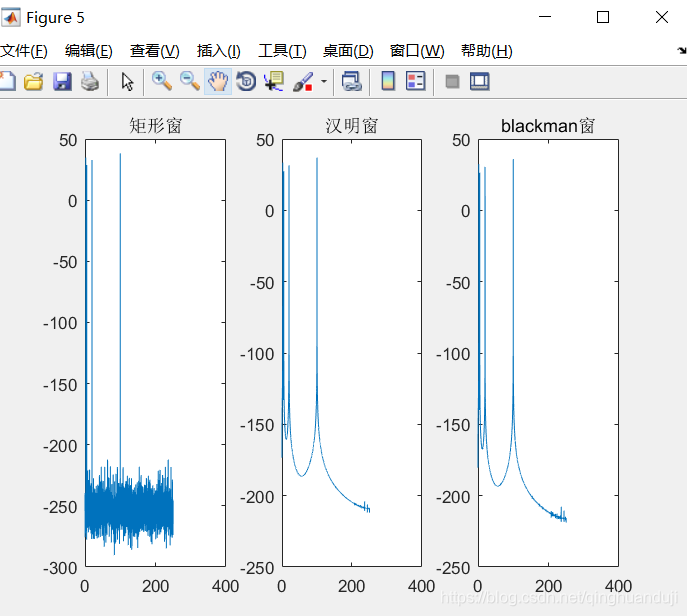The width and height of the screenshot is (687, 616).
Task: Open the 帮助(H) menu
Action: coord(487,51)
